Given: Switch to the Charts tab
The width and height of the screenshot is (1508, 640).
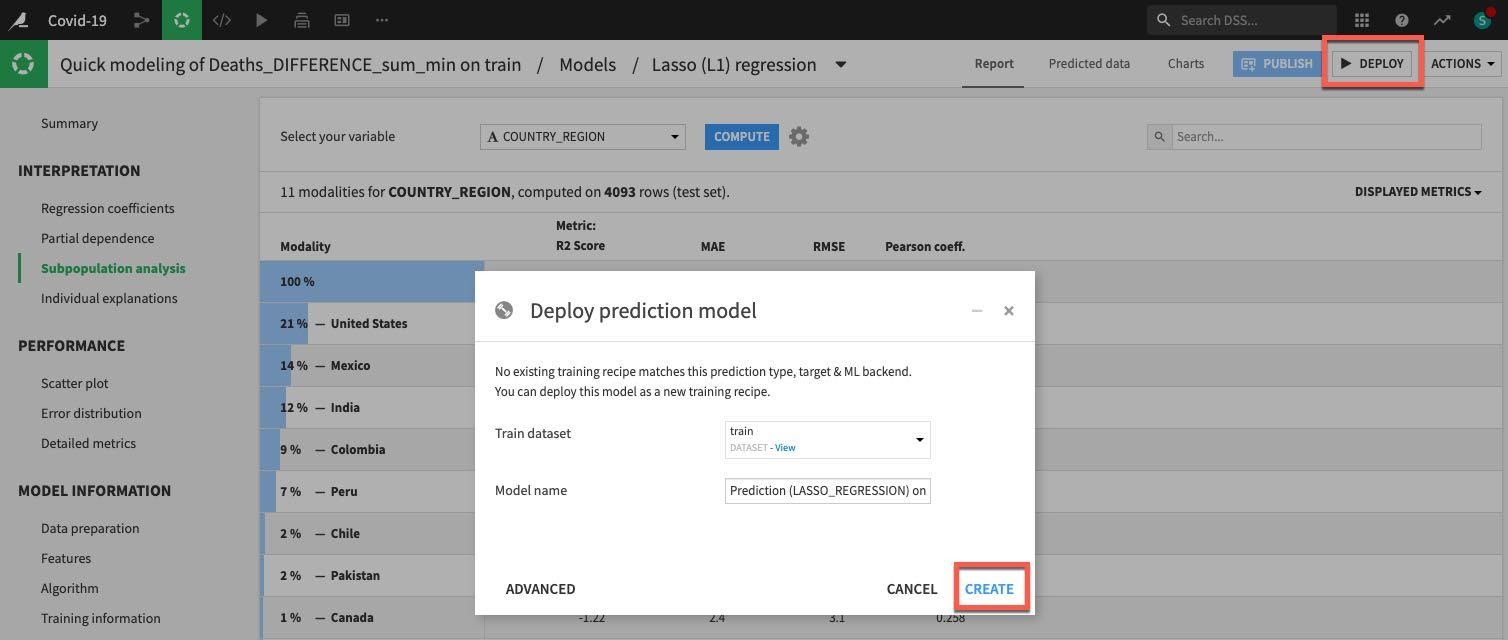Looking at the screenshot, I should [1185, 64].
